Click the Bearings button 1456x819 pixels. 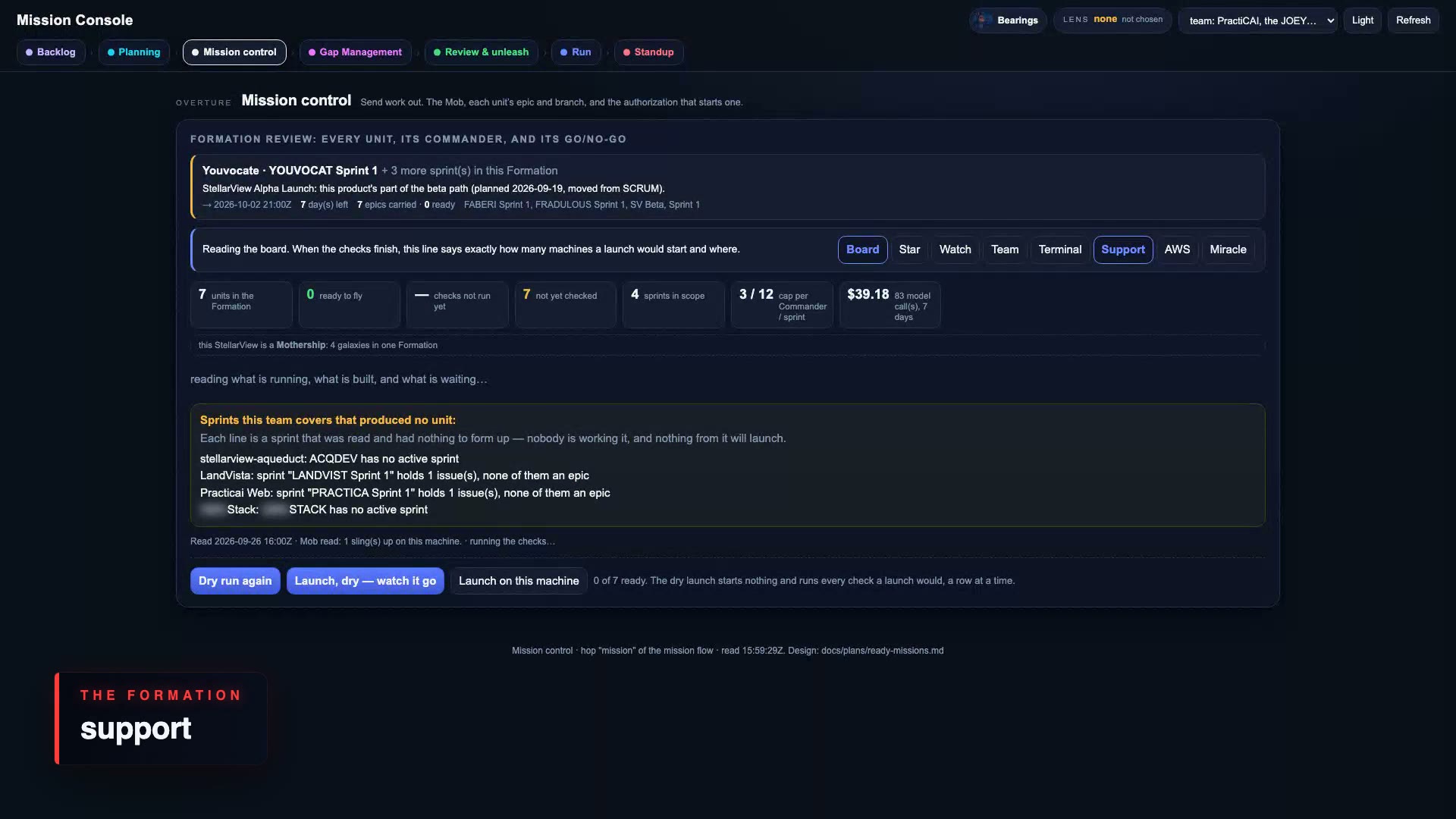coord(1008,20)
